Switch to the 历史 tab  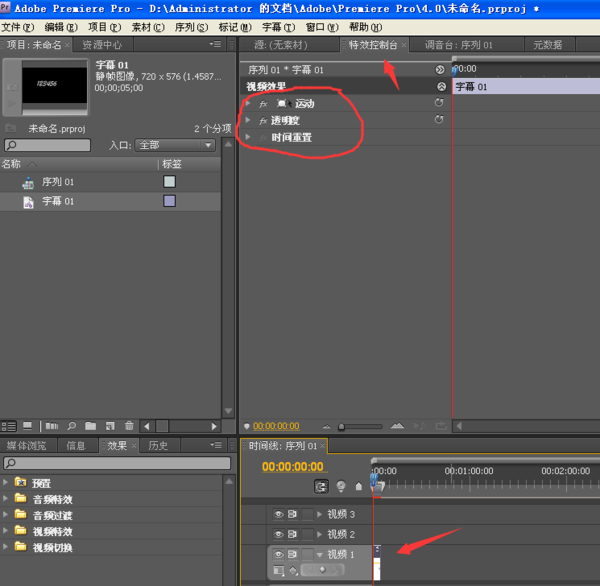(158, 446)
